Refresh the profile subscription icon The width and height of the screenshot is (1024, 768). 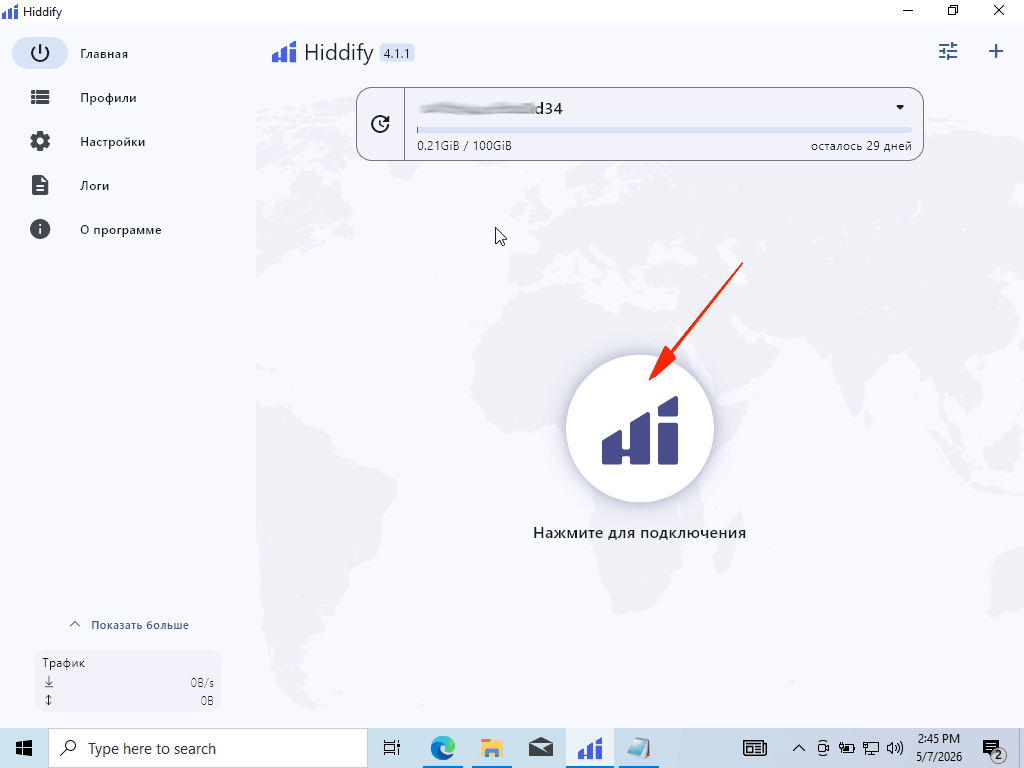(380, 123)
